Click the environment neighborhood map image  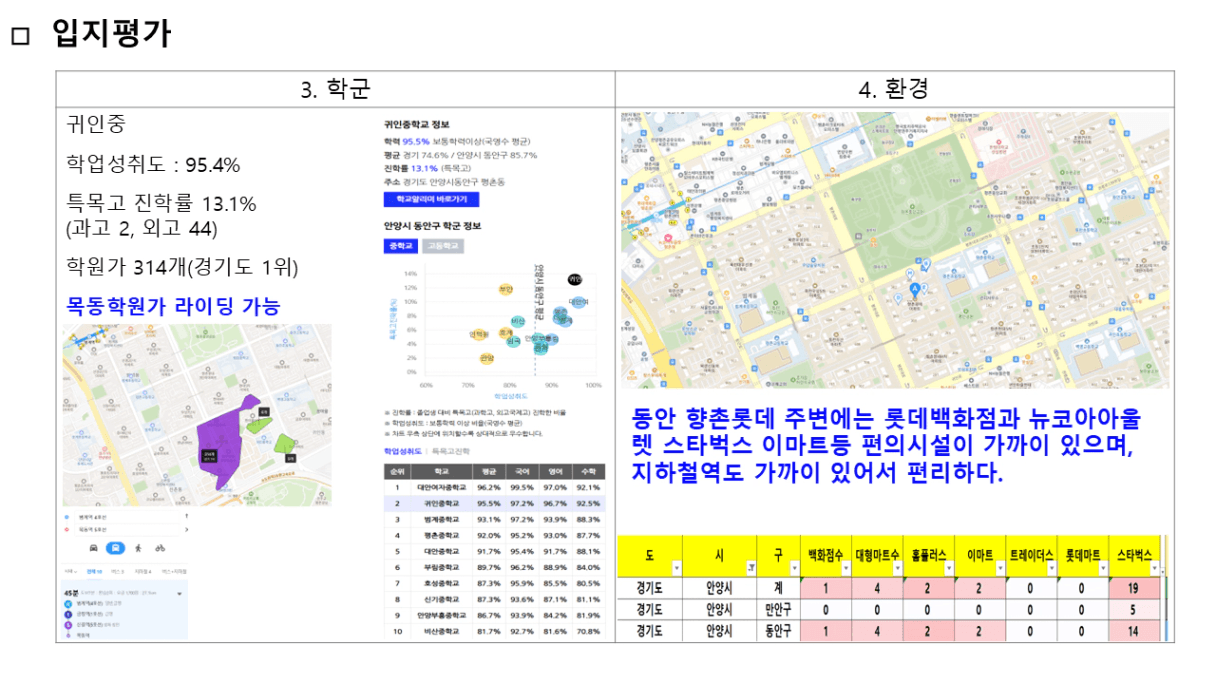coord(894,249)
